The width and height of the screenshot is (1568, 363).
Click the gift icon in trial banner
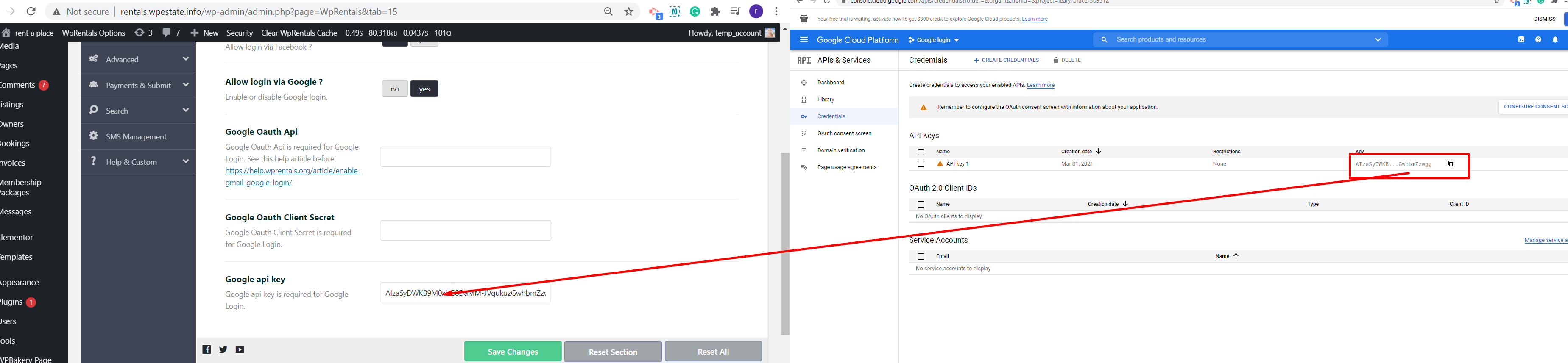click(804, 19)
